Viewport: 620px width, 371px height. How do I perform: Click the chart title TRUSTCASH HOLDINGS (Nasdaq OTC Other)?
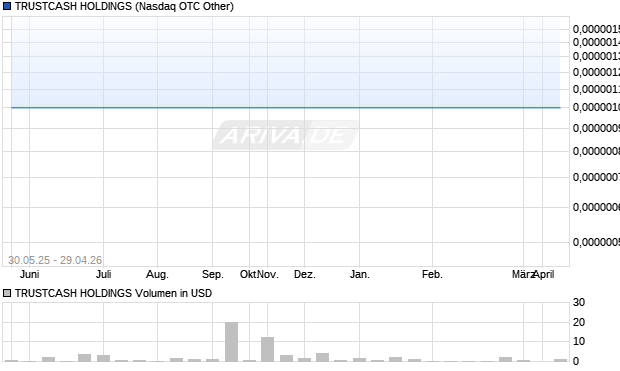click(x=124, y=6)
